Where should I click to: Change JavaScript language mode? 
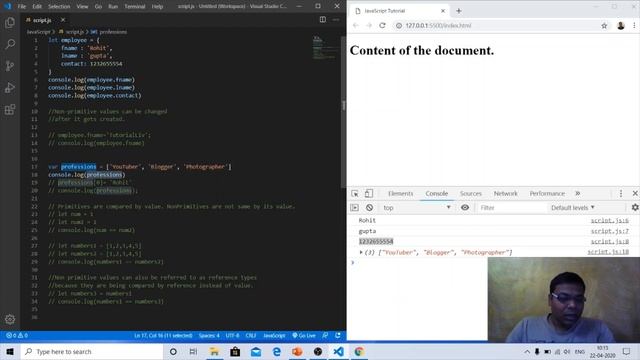274,336
